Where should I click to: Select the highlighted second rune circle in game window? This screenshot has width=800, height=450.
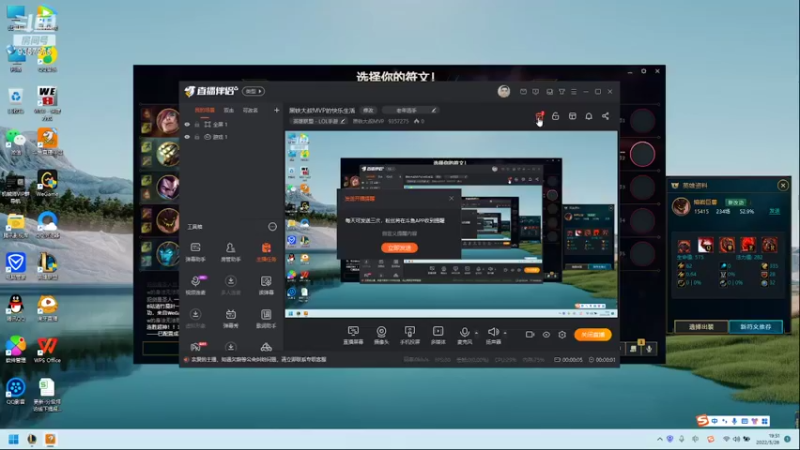642,154
